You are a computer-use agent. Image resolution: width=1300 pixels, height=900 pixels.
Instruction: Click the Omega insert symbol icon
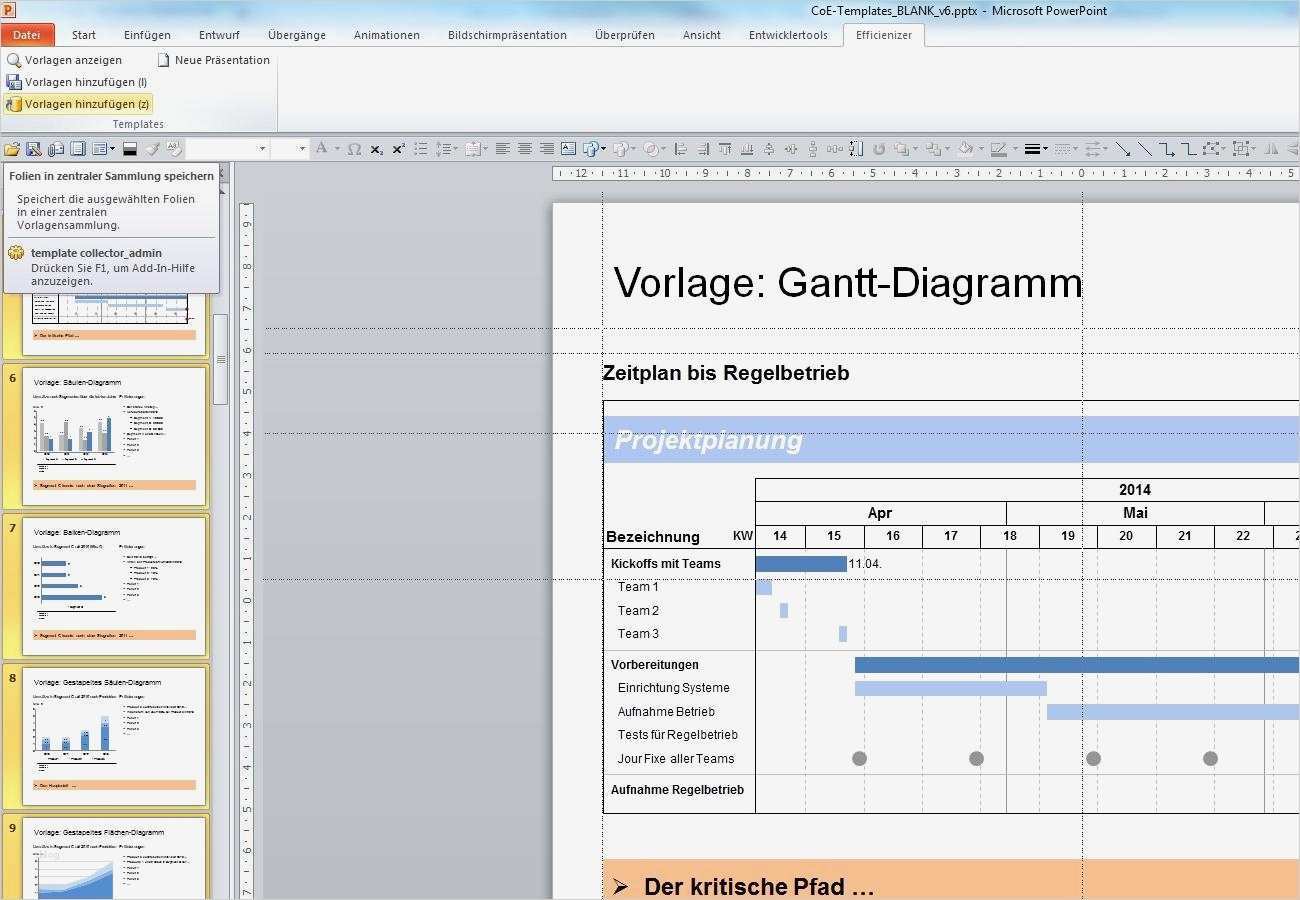tap(354, 149)
